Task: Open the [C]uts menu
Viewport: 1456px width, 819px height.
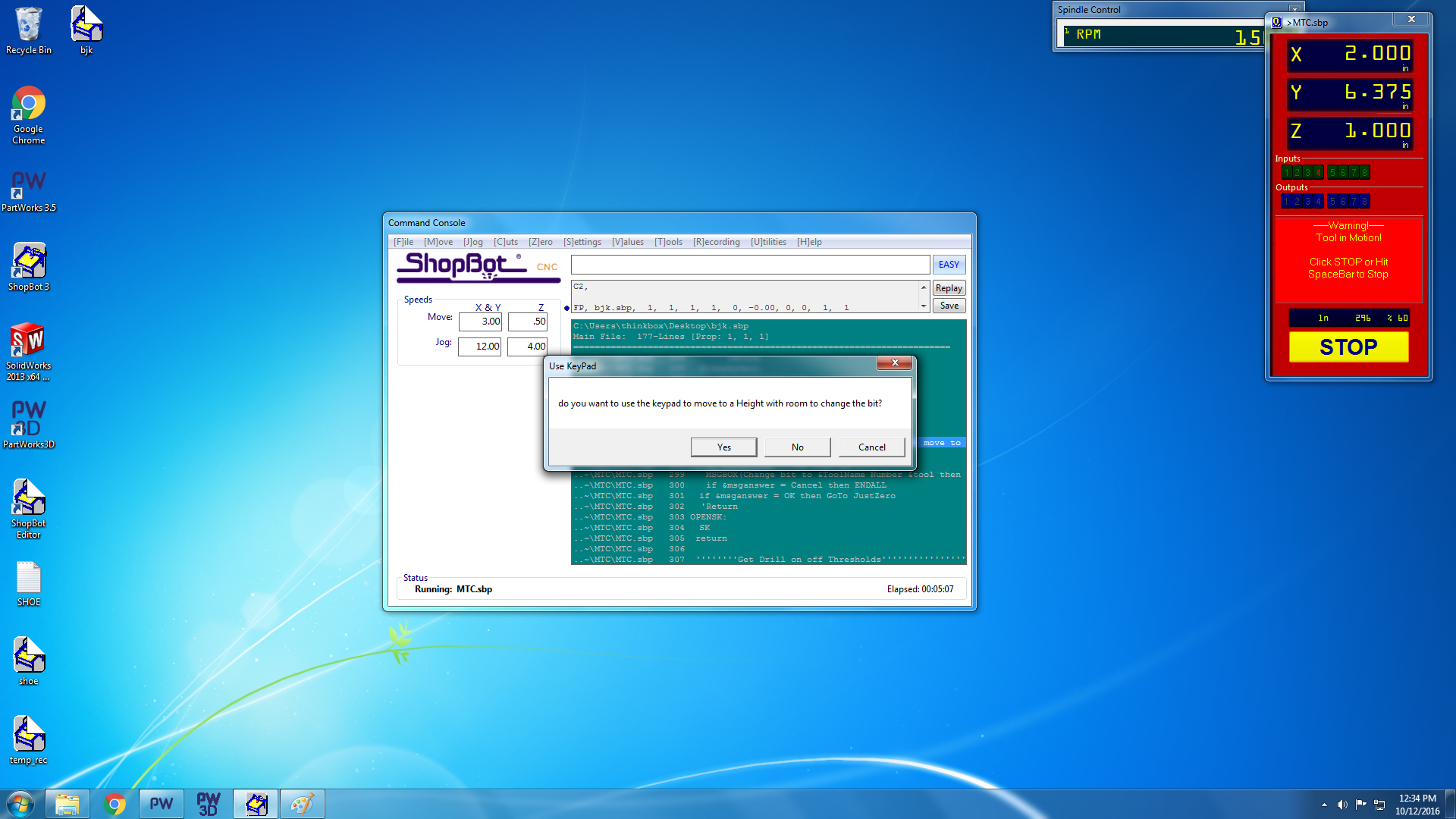Action: click(506, 242)
